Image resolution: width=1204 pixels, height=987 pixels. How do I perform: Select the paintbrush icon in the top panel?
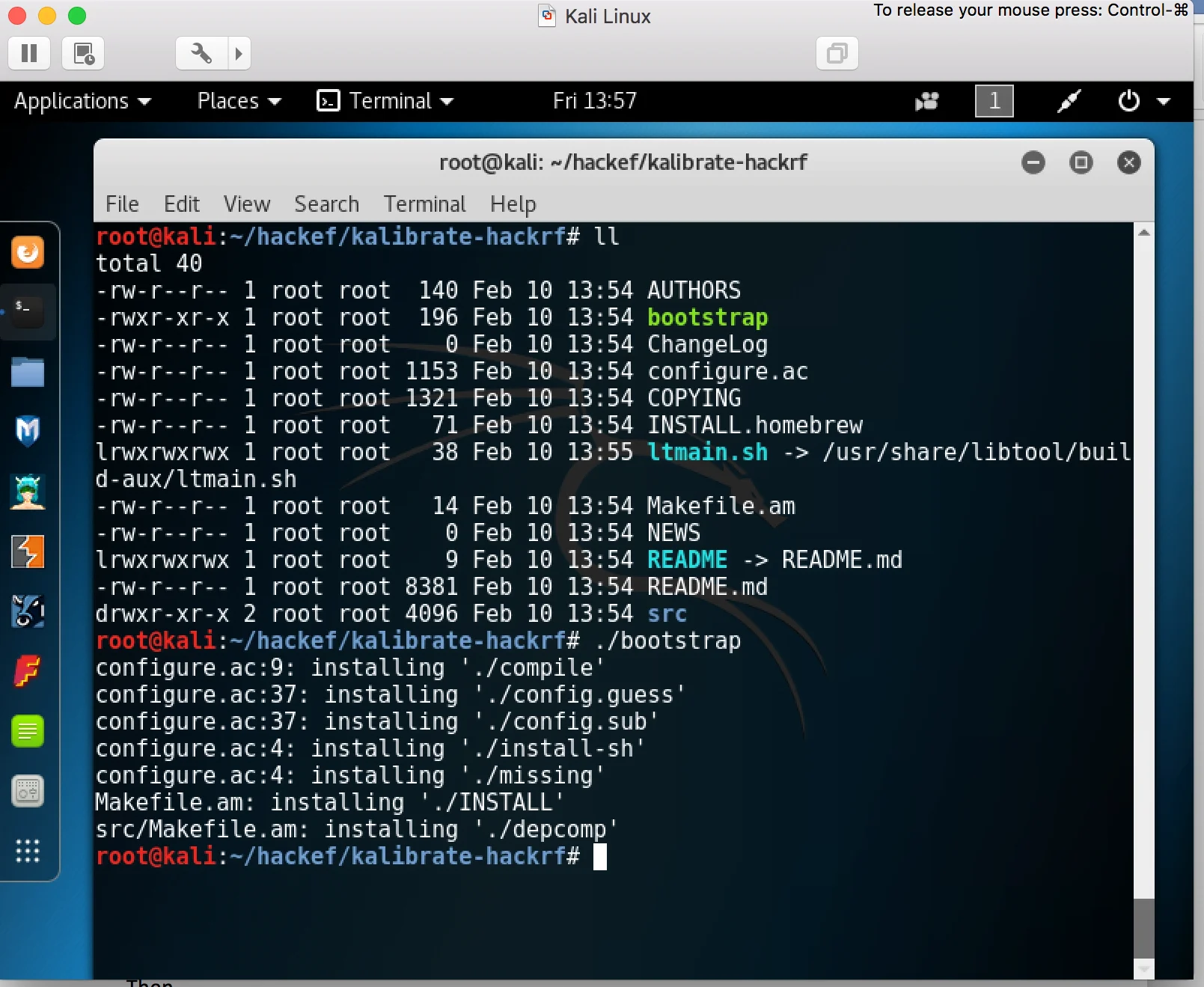point(1069,101)
